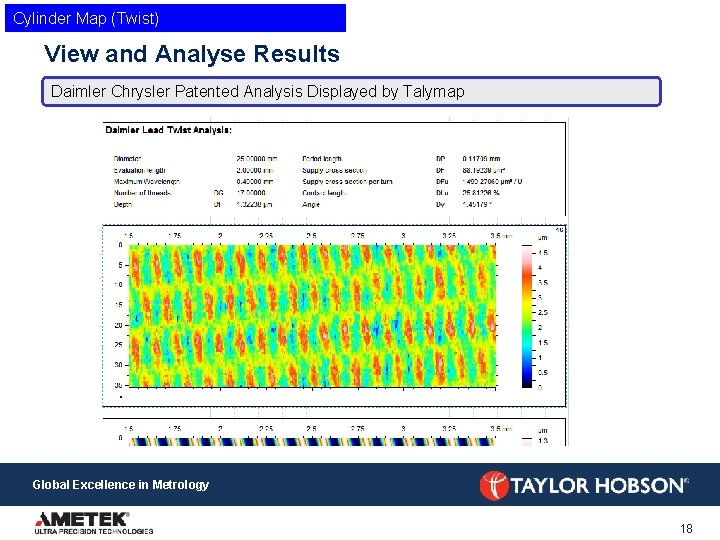The width and height of the screenshot is (720, 540).
Task: Click the Global Excellence in Metrology tagline
Action: (x=120, y=484)
